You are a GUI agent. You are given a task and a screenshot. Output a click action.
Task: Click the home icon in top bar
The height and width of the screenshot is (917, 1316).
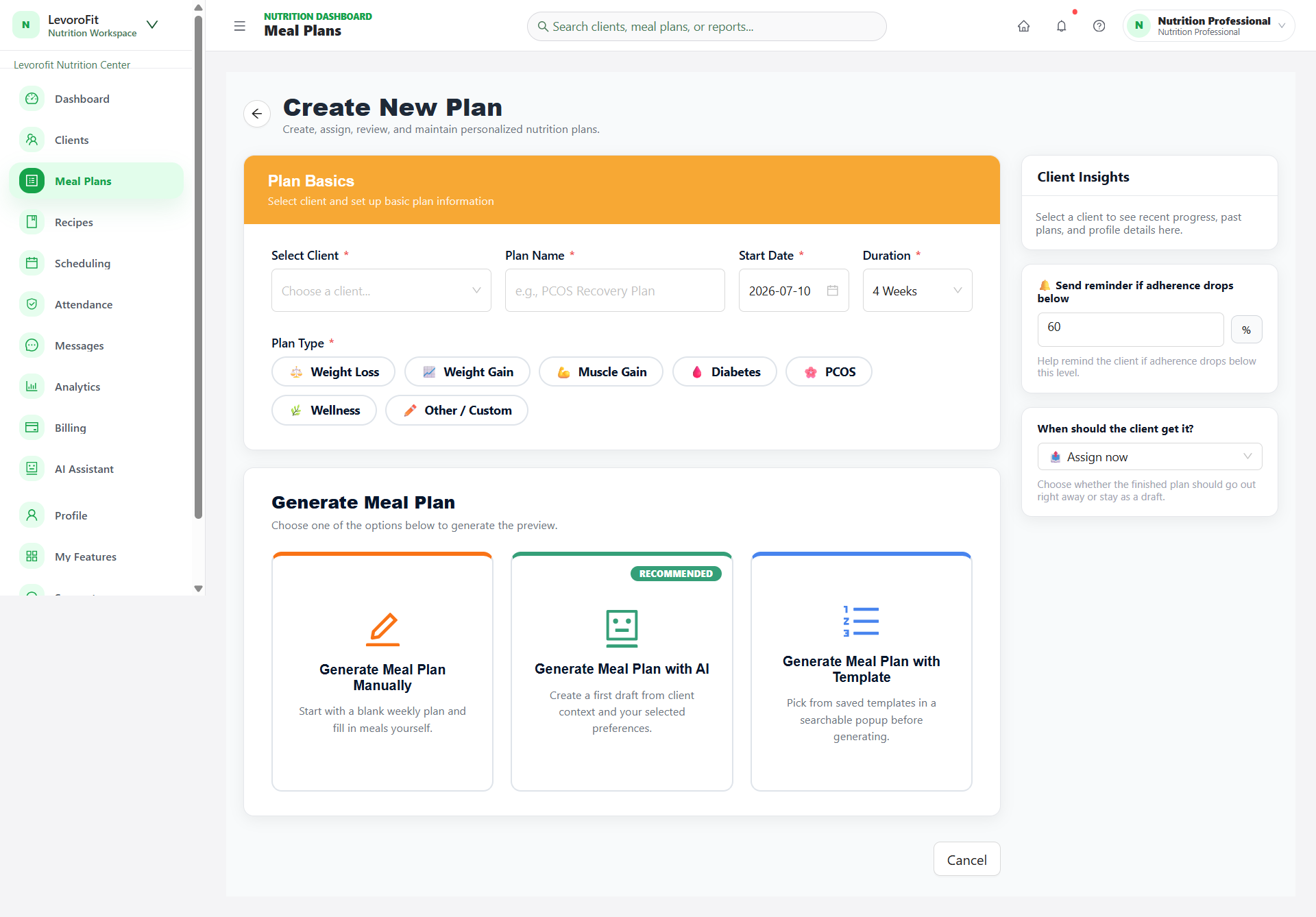(1023, 26)
